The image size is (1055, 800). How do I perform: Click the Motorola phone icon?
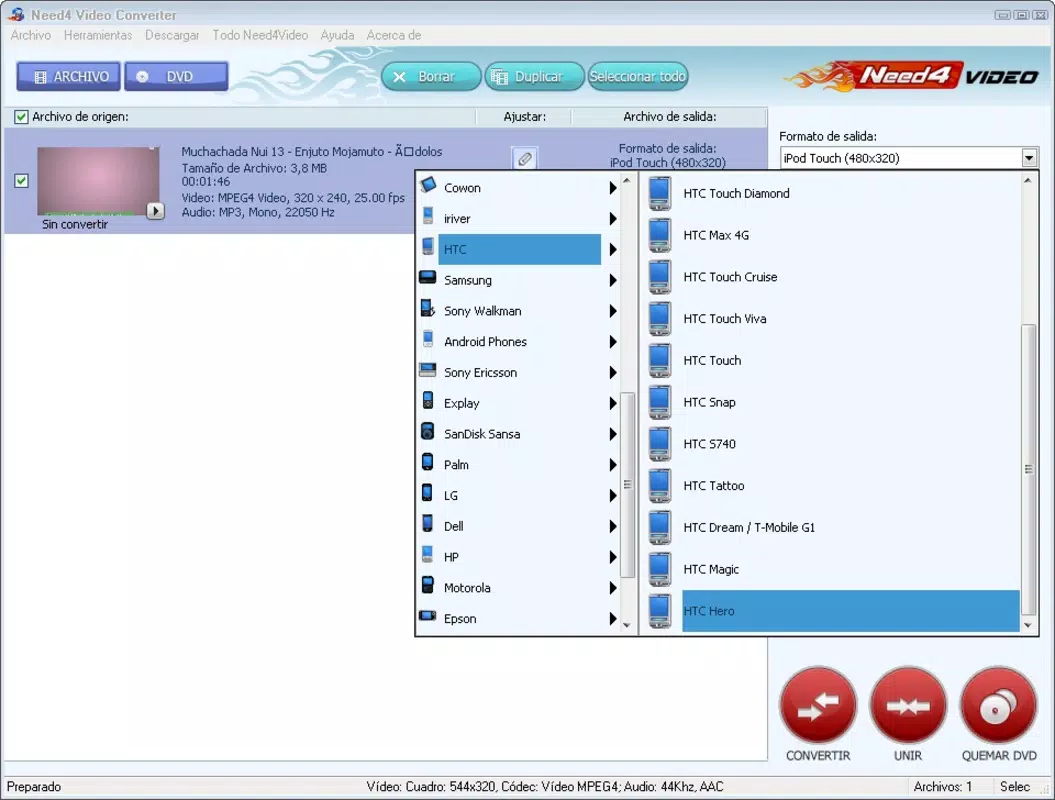coord(428,585)
